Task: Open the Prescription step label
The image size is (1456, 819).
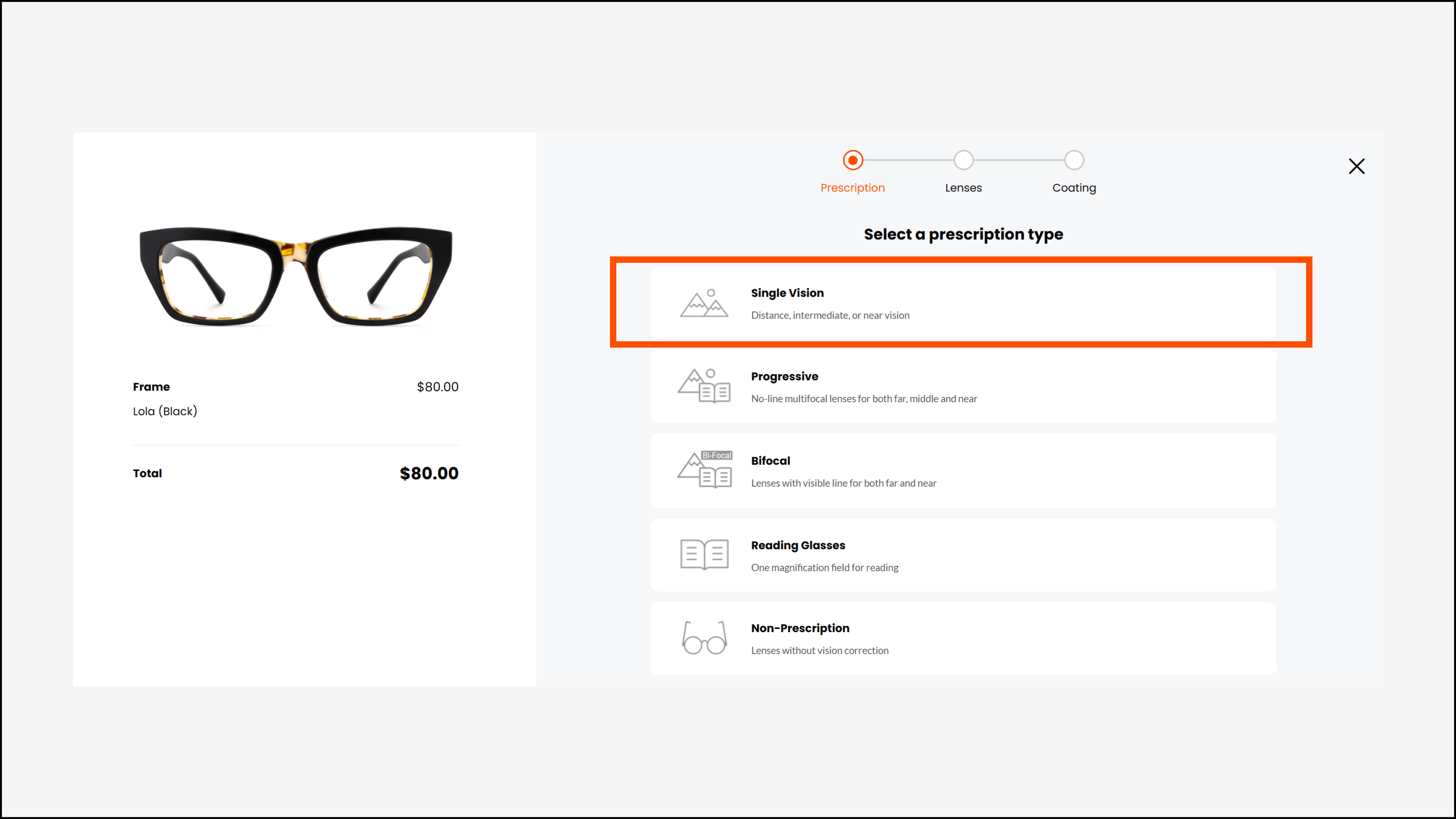Action: coord(852,188)
